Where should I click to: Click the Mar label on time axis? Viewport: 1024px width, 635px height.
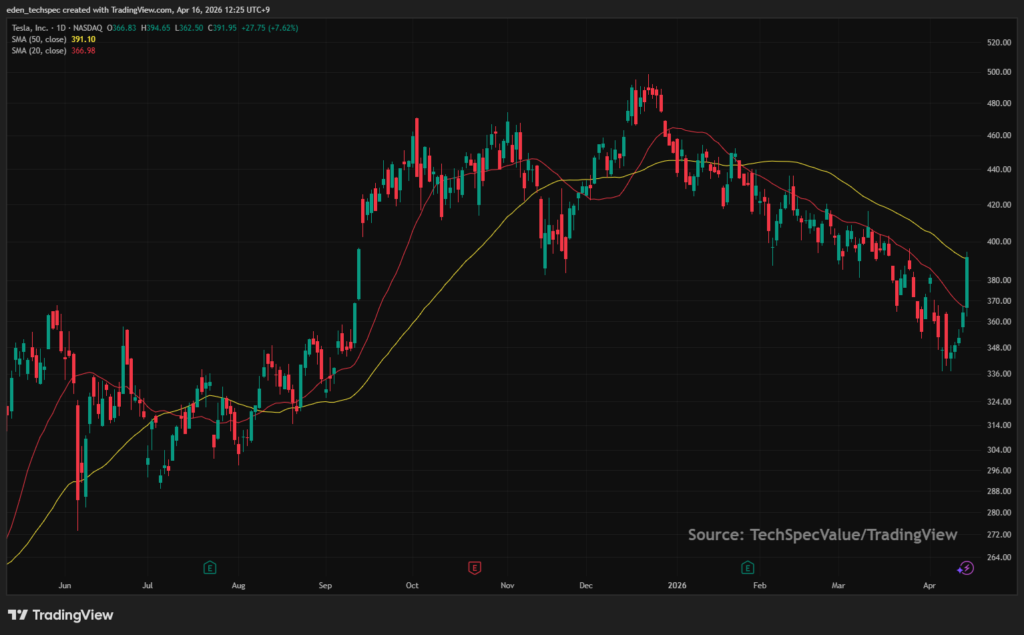coord(839,585)
